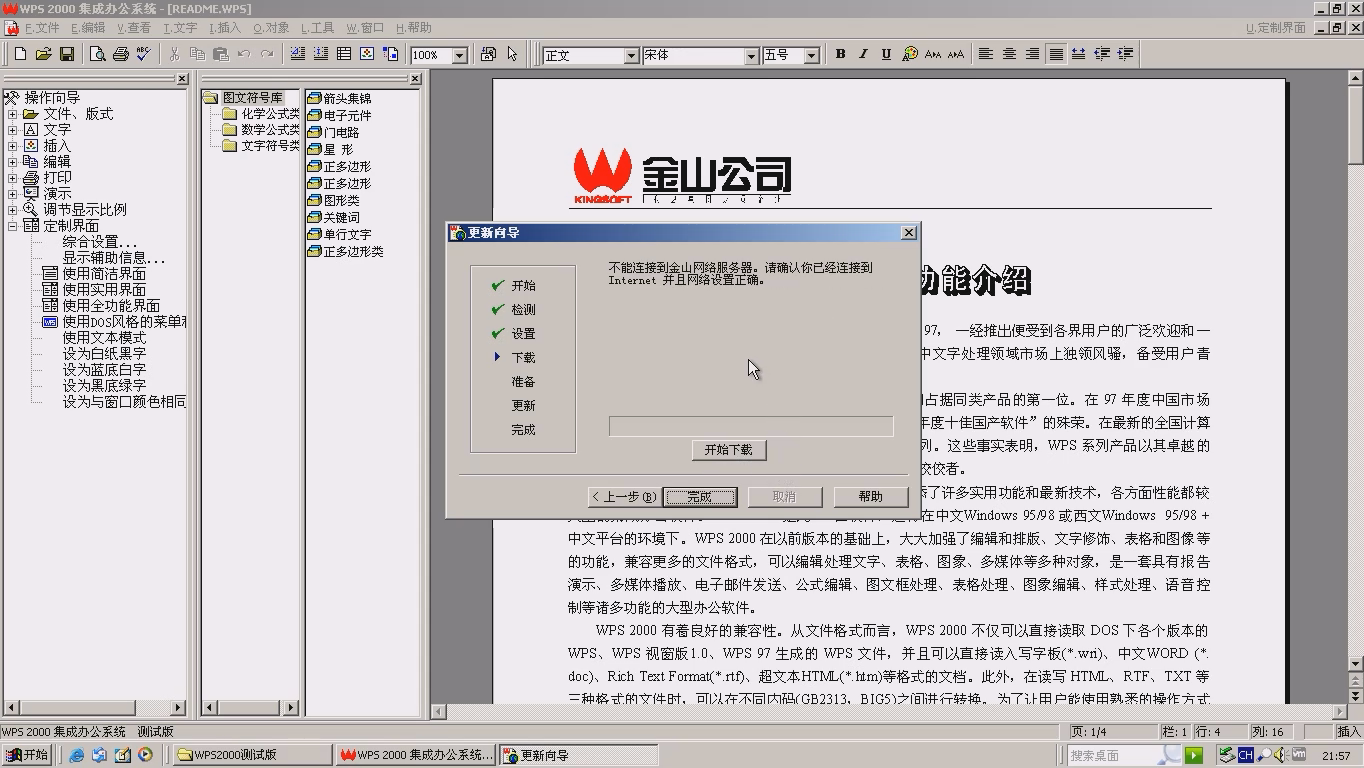The height and width of the screenshot is (768, 1364).
Task: Click 帮助 in the update wizard
Action: (870, 497)
